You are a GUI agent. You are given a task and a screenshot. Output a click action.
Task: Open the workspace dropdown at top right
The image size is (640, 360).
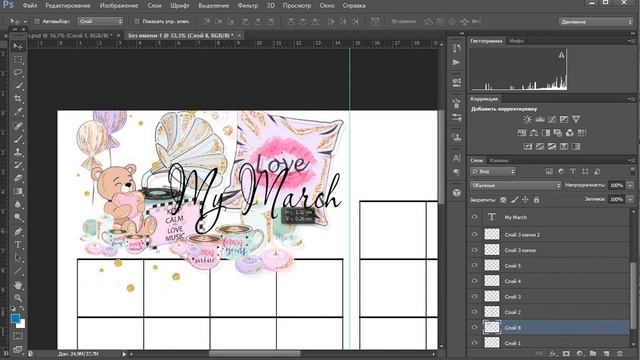point(596,22)
